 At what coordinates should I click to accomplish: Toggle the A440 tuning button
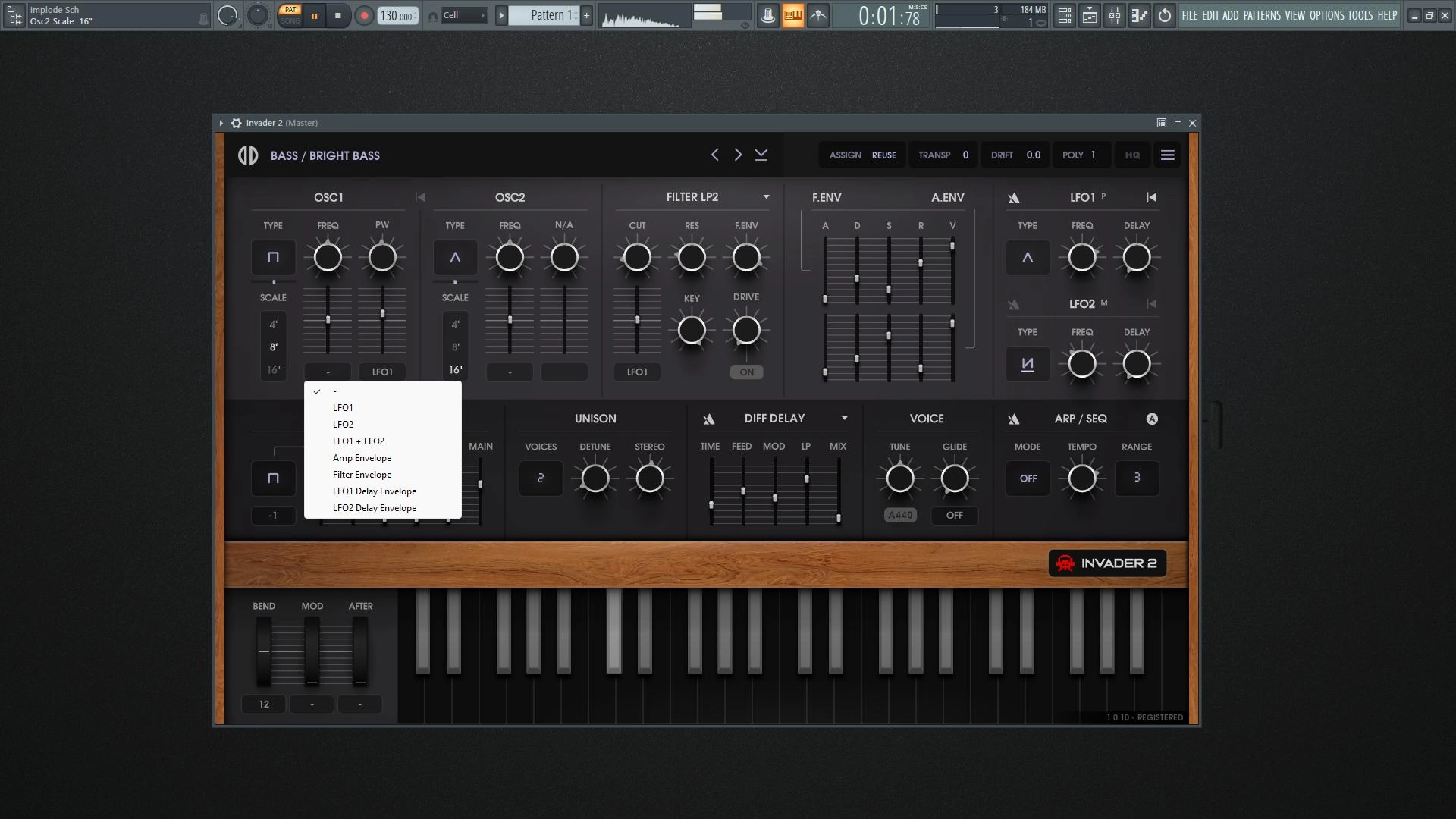point(900,516)
